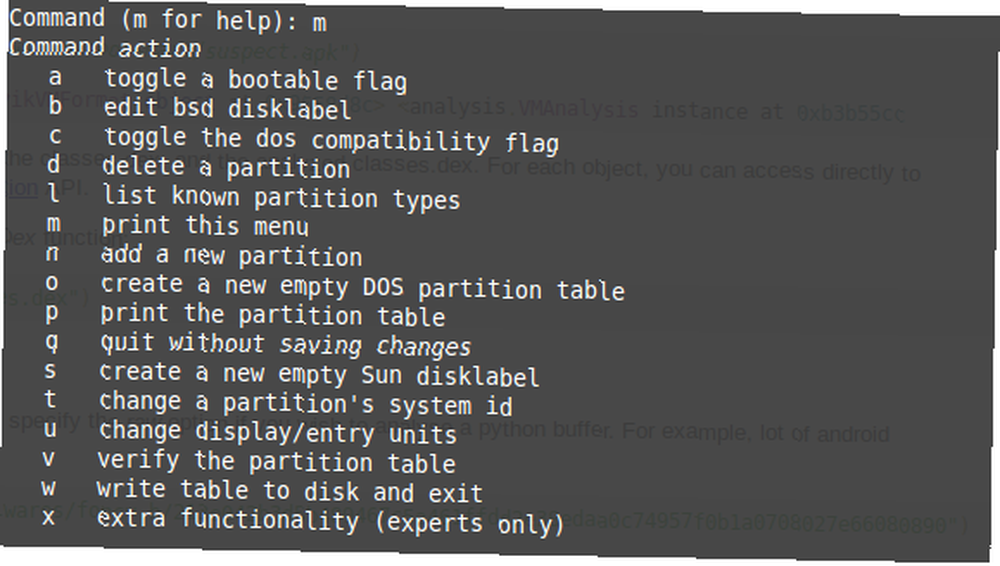Click the 'w' command letter

pos(48,488)
